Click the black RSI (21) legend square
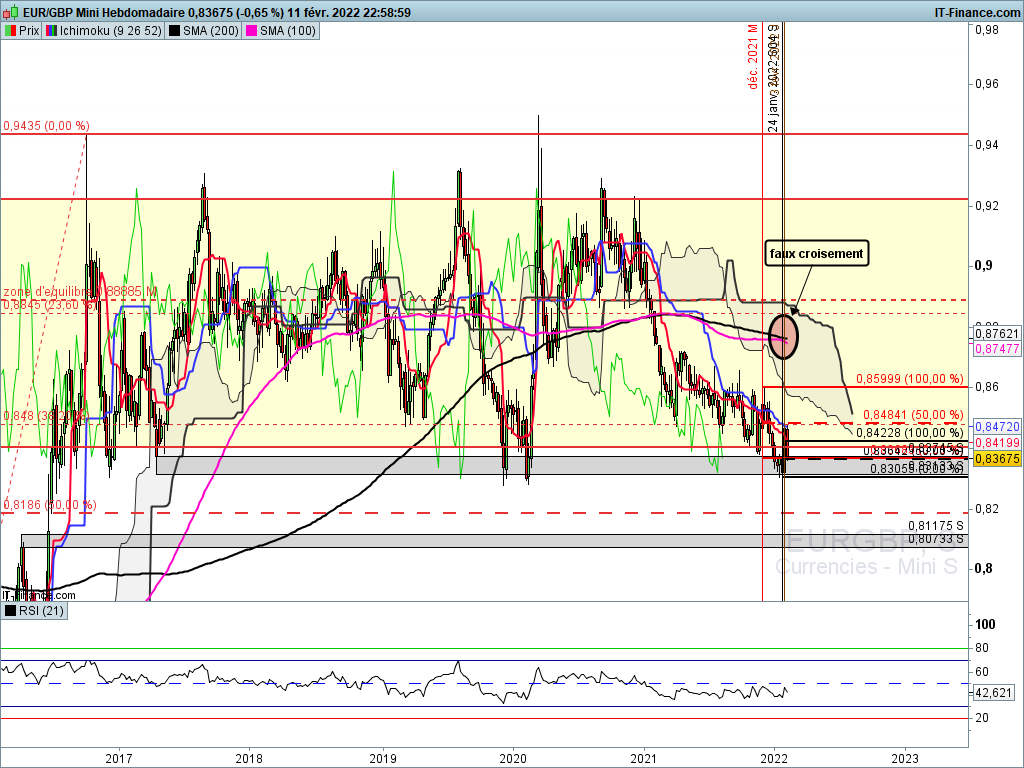 (x=11, y=611)
